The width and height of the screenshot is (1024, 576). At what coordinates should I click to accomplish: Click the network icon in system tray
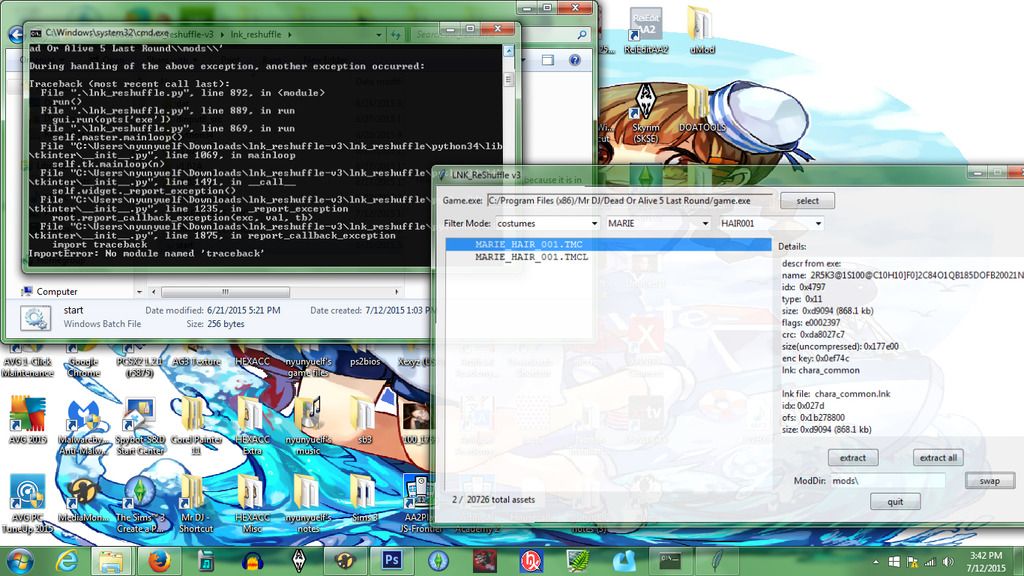[930, 562]
